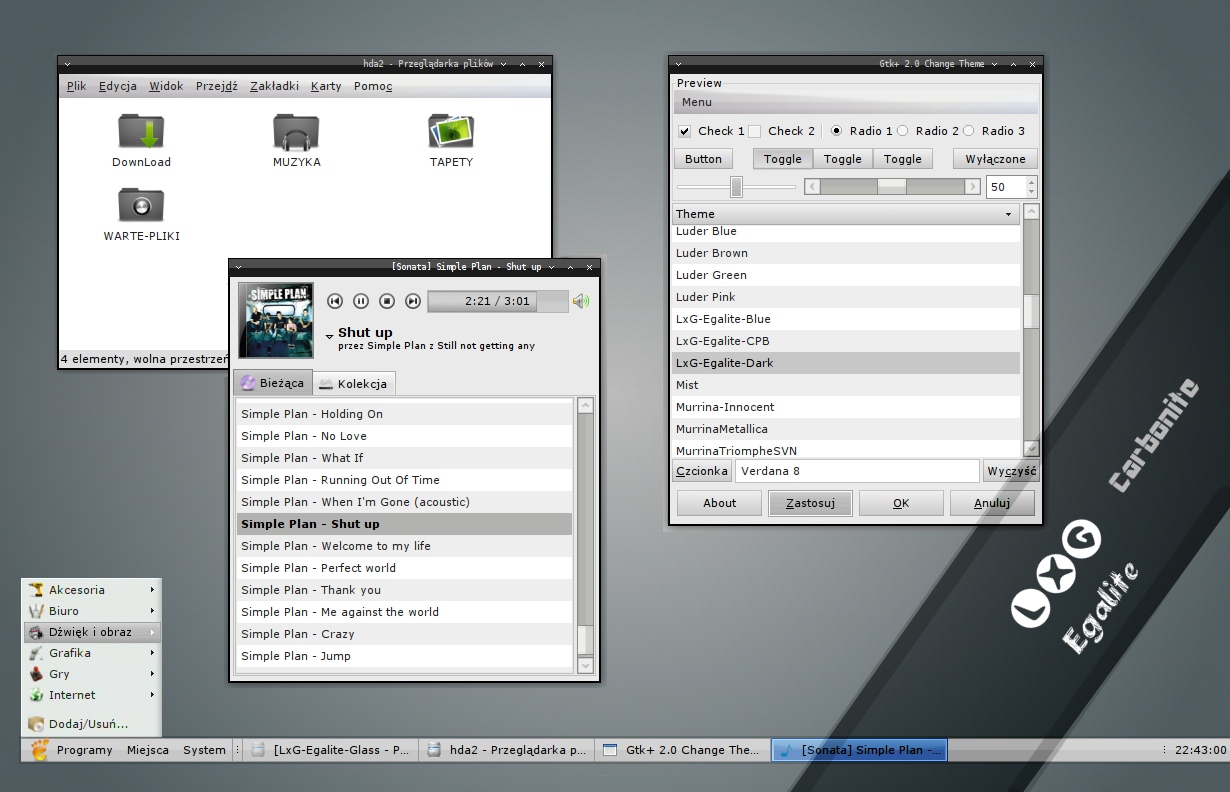Image resolution: width=1230 pixels, height=792 pixels.
Task: Click the About button
Action: pos(719,503)
